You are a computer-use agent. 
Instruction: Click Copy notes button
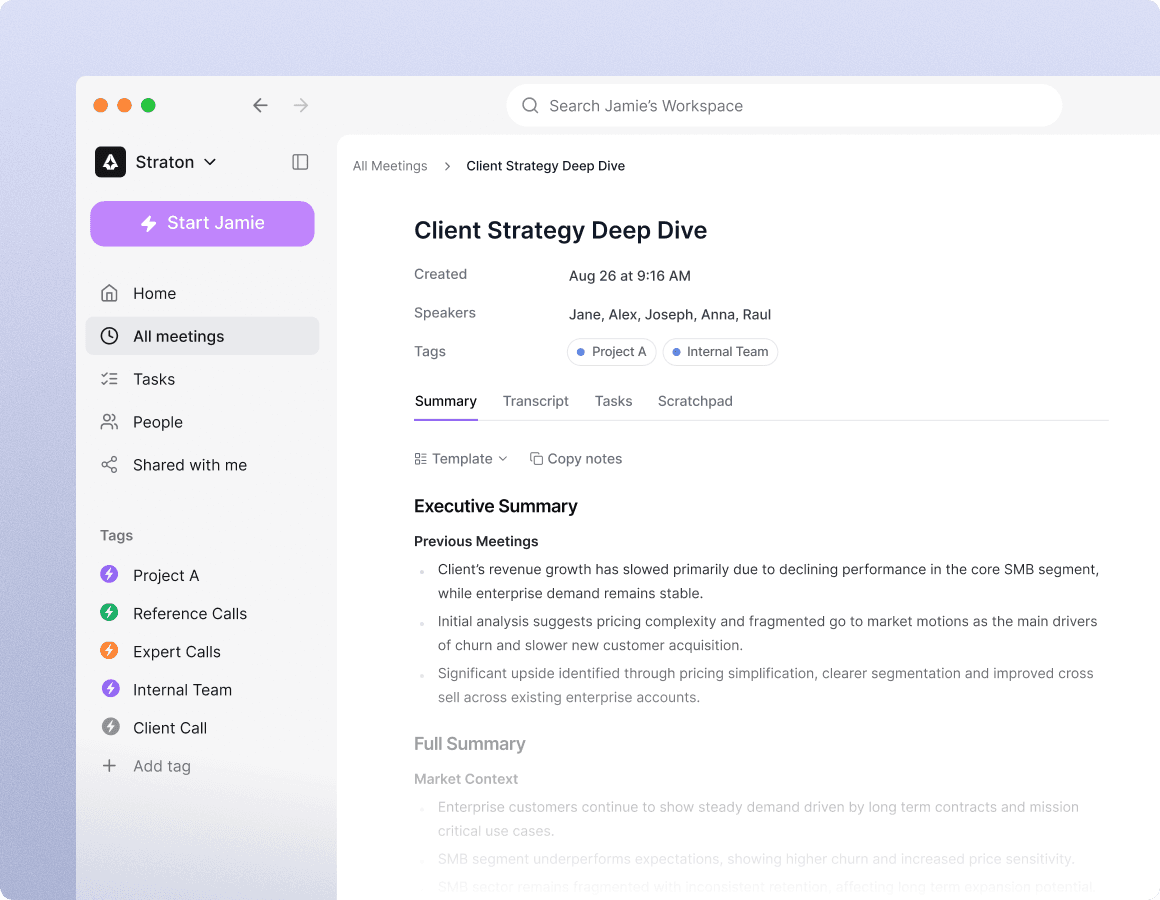click(576, 459)
